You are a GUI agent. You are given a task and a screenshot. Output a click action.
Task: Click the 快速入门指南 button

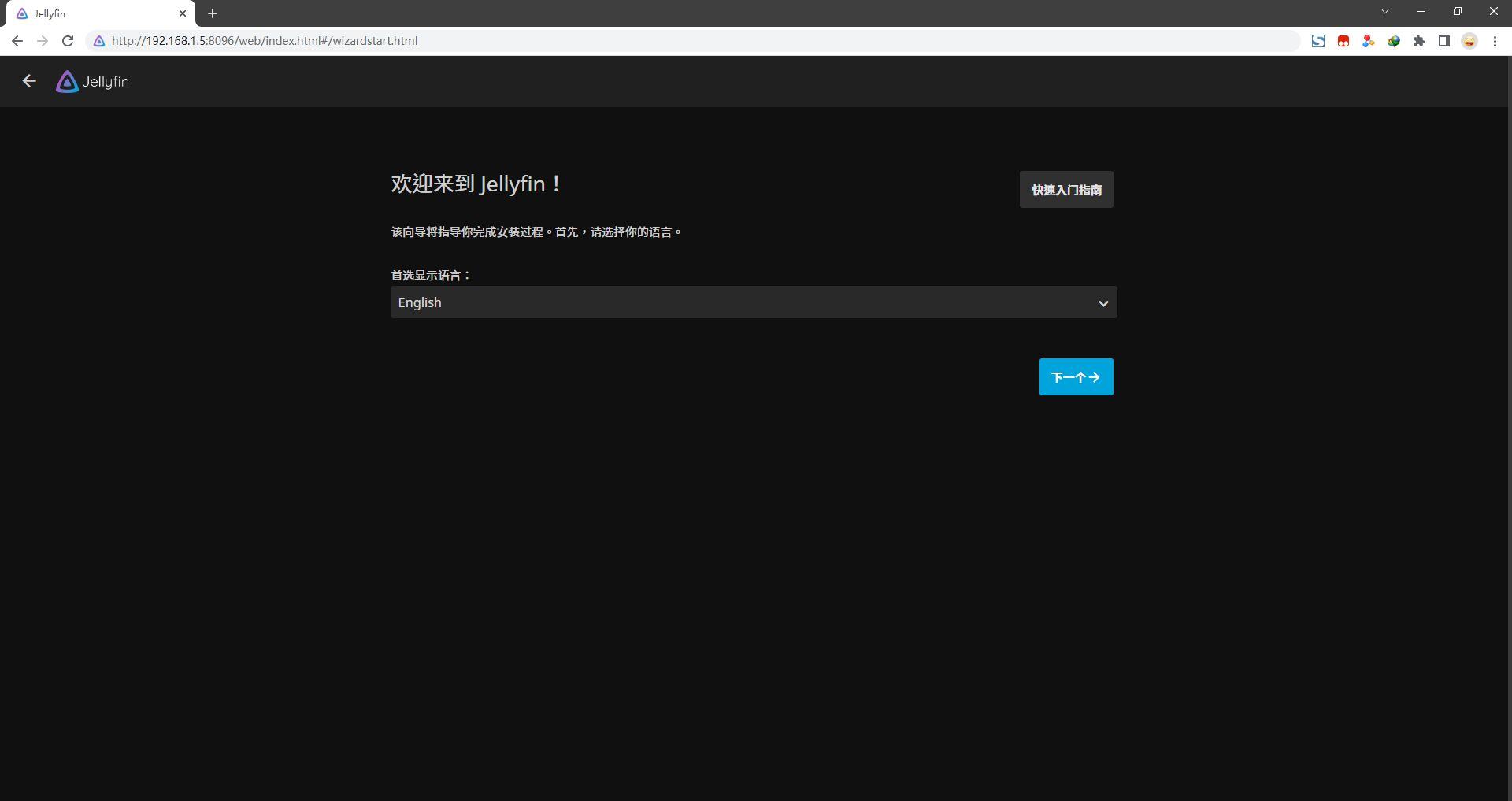point(1066,189)
